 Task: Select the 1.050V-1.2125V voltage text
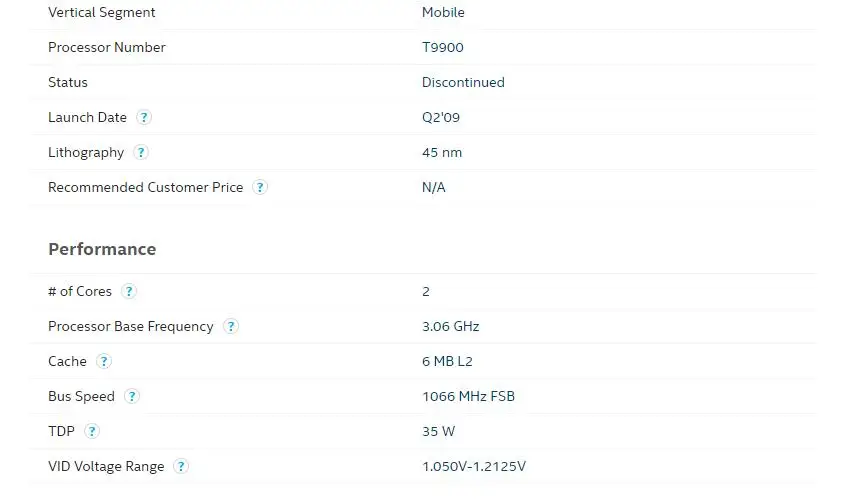(x=474, y=467)
